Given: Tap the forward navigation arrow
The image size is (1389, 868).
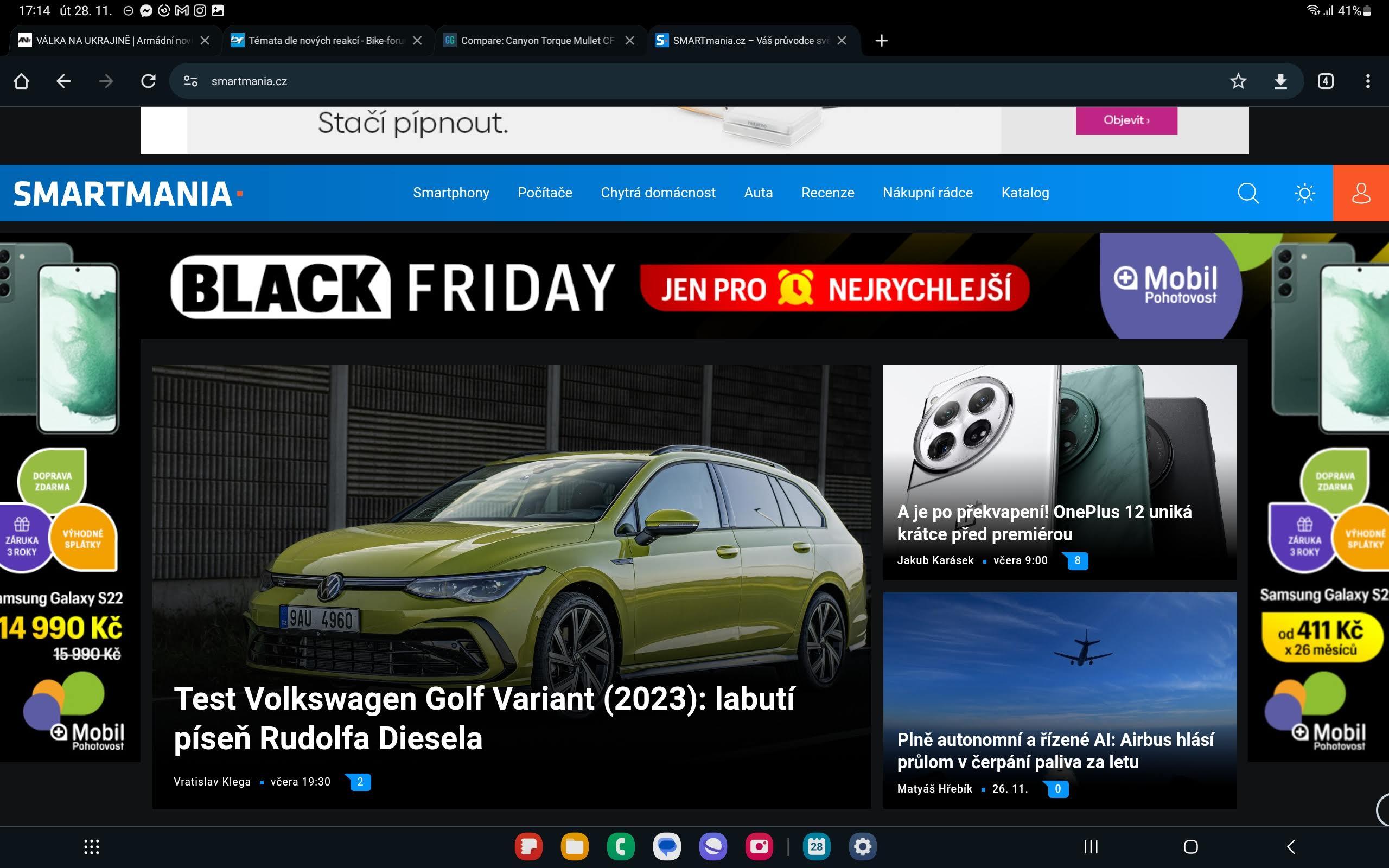Looking at the screenshot, I should point(106,81).
